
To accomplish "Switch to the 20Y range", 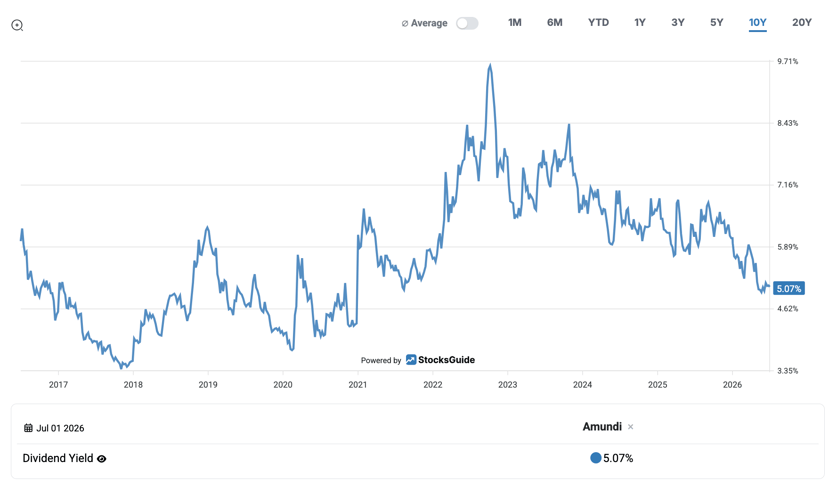I will click(x=802, y=23).
